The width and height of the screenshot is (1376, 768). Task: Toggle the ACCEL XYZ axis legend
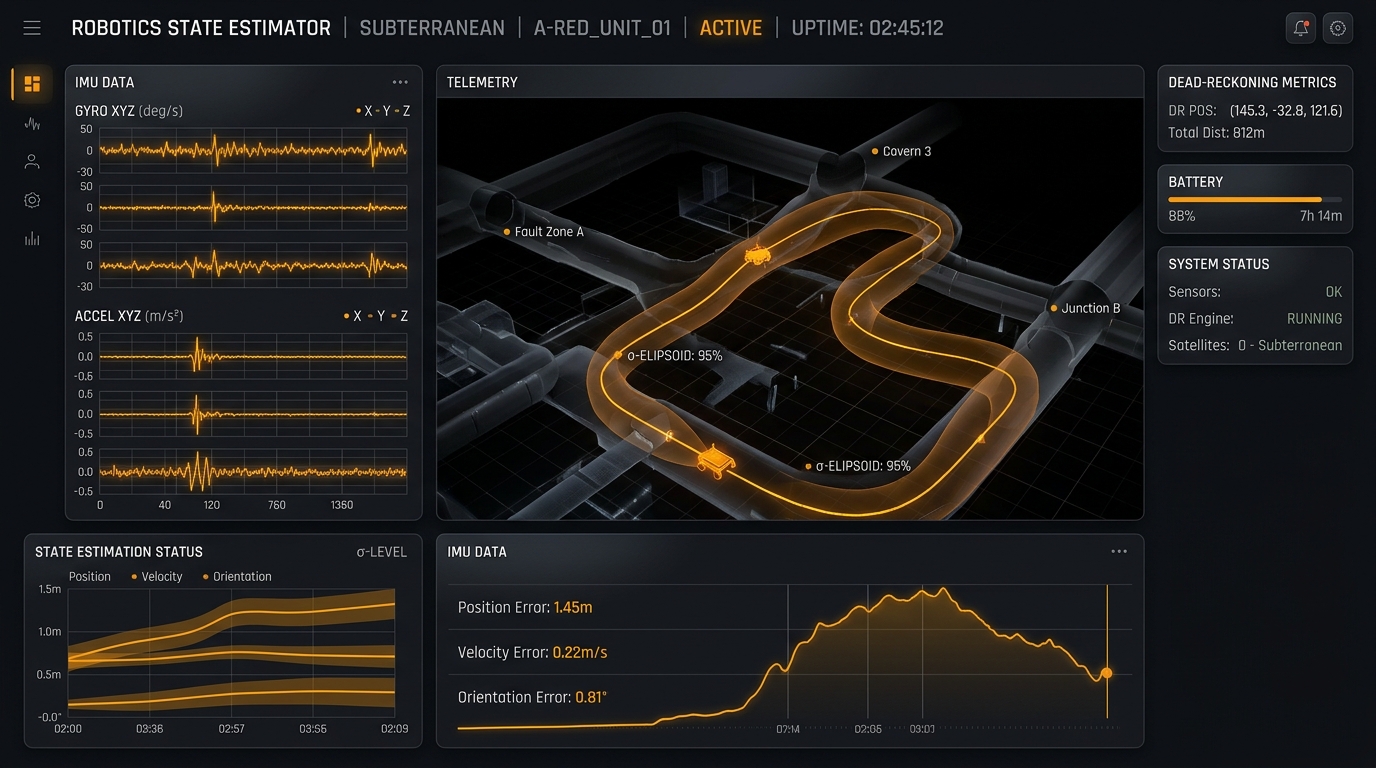[375, 316]
